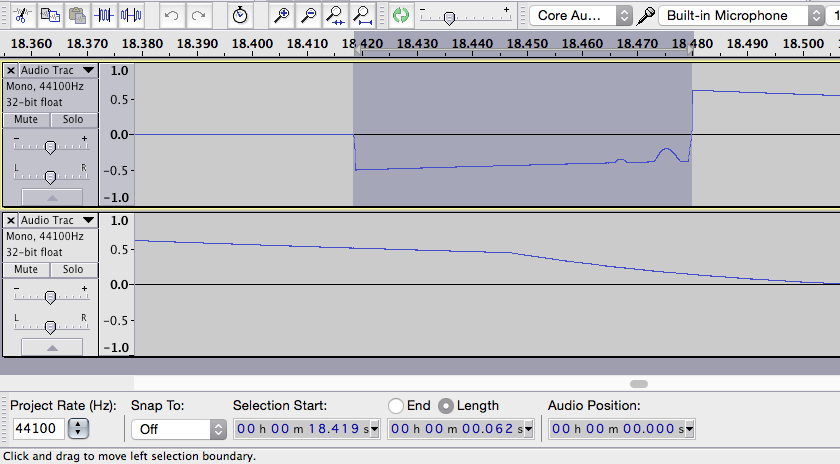
Task: Mute the first audio track
Action: click(26, 119)
